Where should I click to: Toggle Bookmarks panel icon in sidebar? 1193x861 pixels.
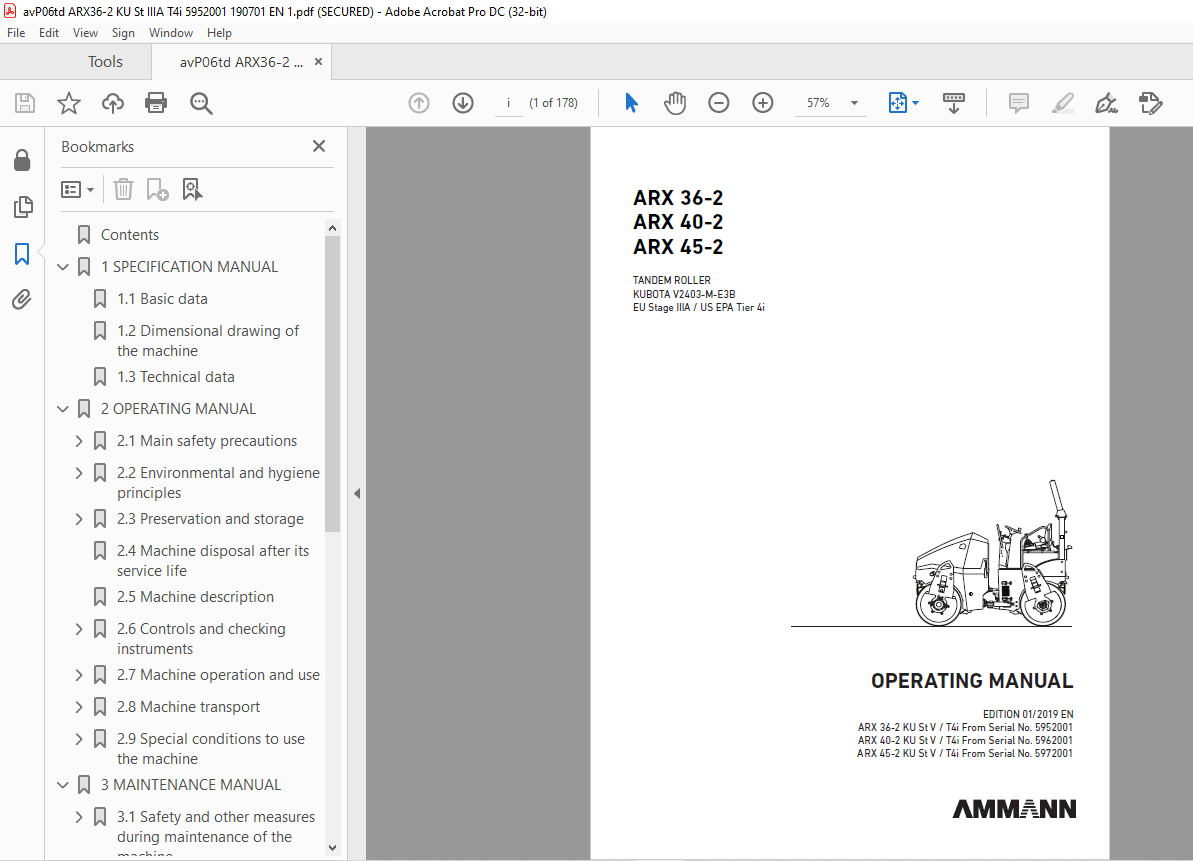click(22, 254)
